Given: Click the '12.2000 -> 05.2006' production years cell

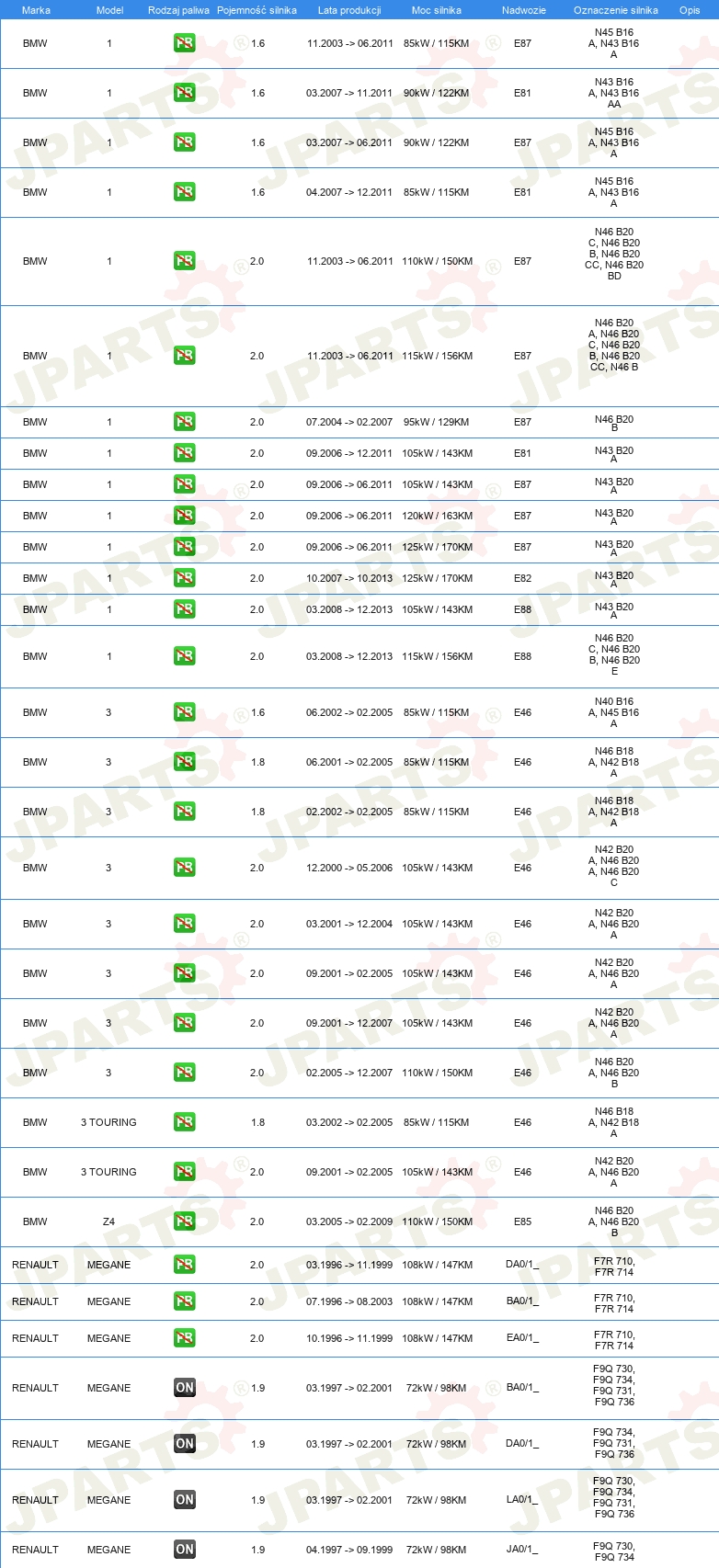Looking at the screenshot, I should coord(349,868).
